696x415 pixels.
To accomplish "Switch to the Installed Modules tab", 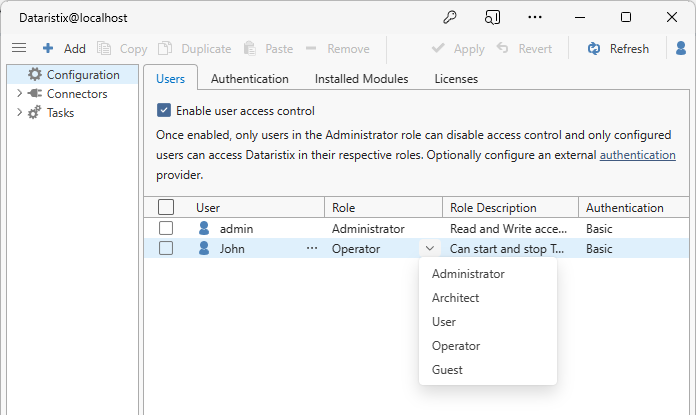I will point(361,79).
